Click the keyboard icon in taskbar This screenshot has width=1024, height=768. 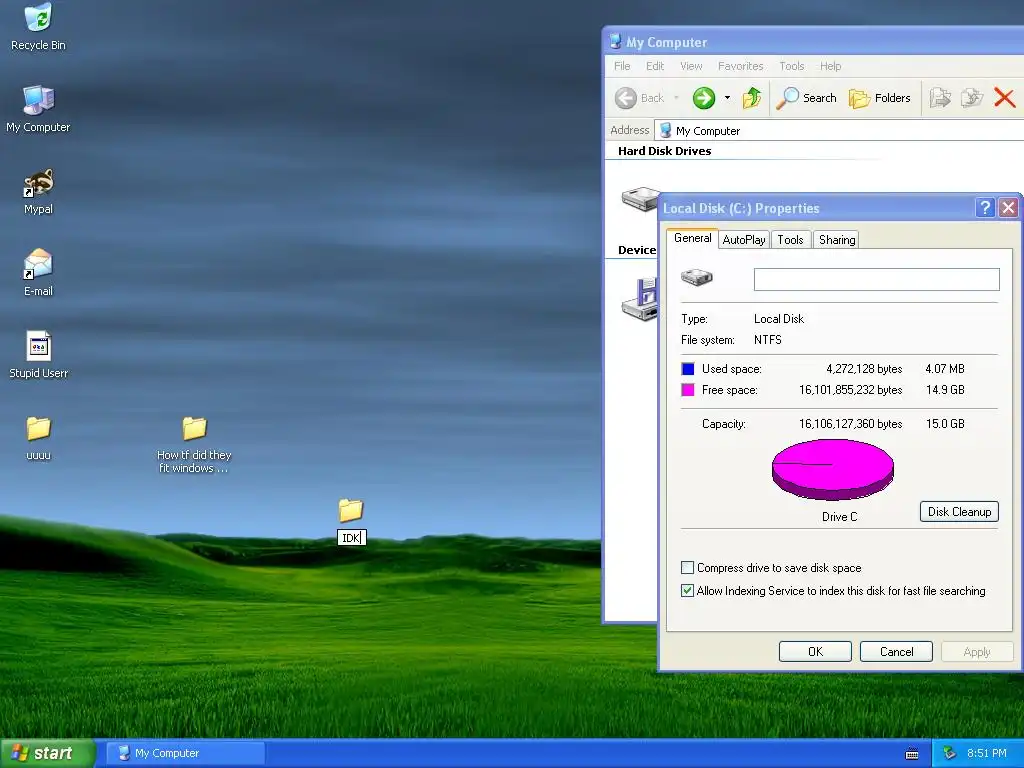coord(912,754)
